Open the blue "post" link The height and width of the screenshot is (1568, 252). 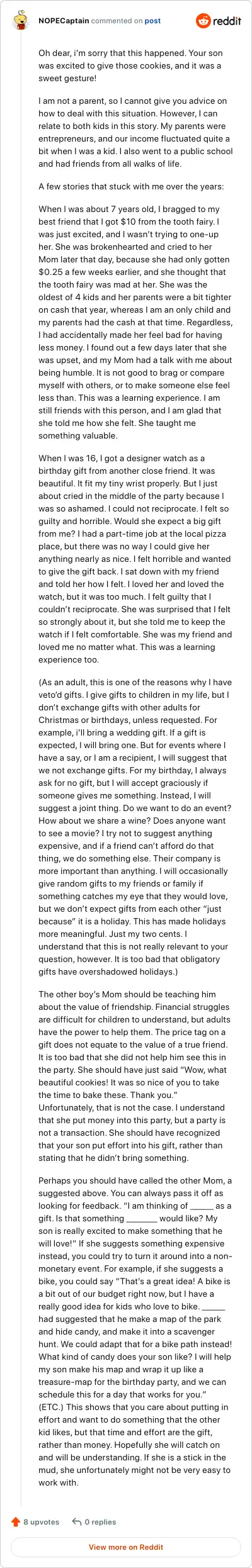pos(152,21)
